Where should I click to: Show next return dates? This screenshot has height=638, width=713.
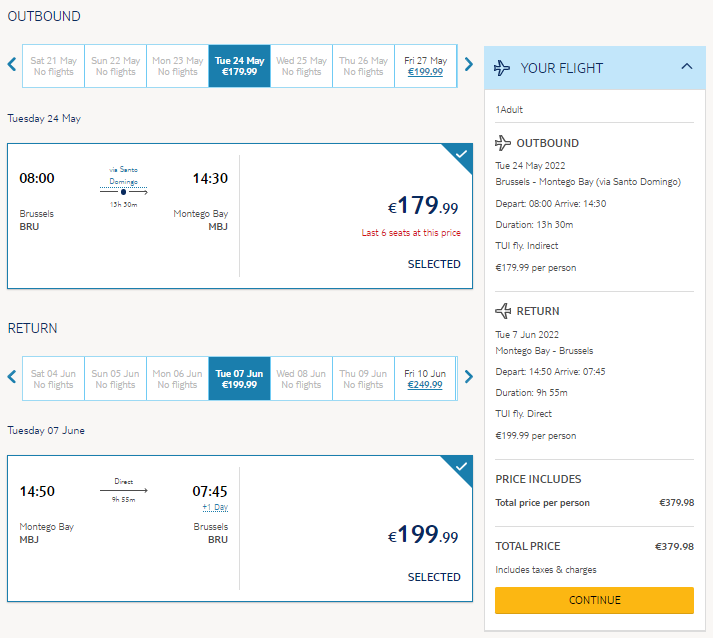click(469, 377)
